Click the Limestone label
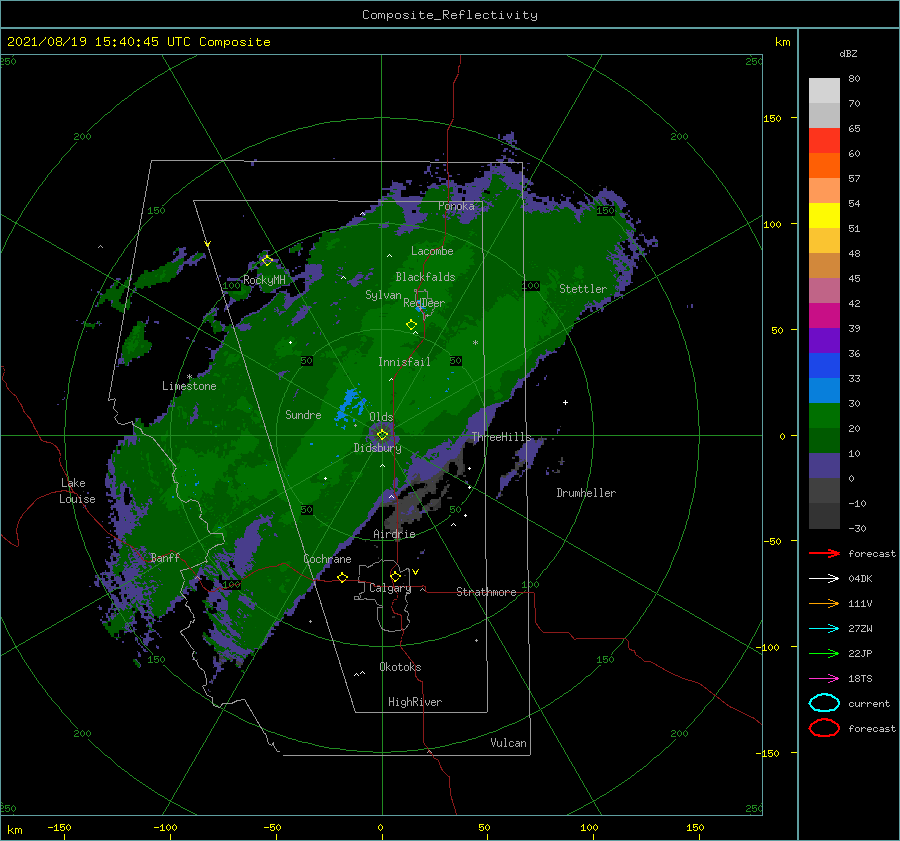The height and width of the screenshot is (841, 900). tap(189, 386)
